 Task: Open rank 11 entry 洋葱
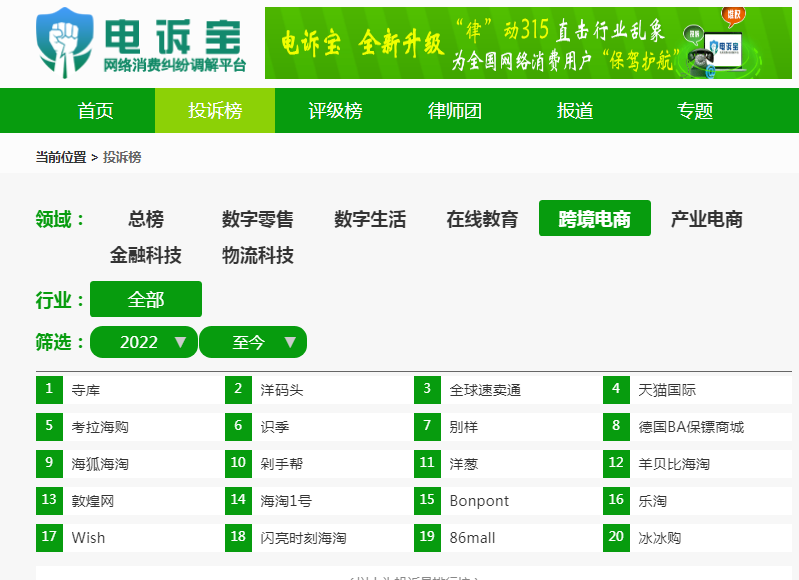pos(464,464)
